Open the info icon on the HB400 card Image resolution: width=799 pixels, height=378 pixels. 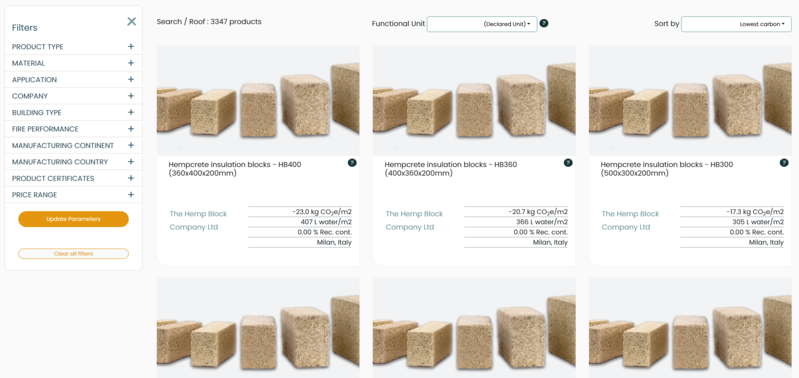click(x=352, y=163)
